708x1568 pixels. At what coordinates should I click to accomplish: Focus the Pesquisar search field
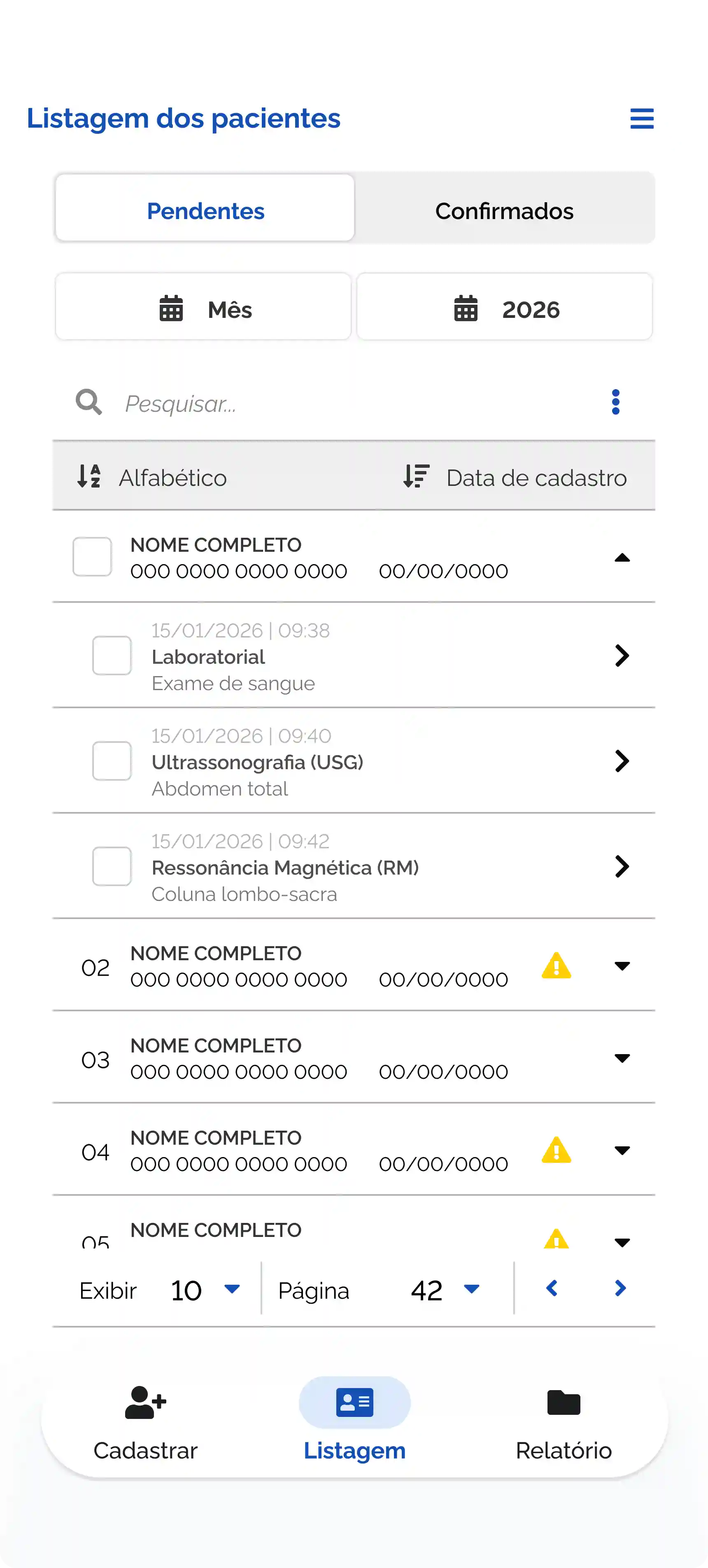coord(340,404)
